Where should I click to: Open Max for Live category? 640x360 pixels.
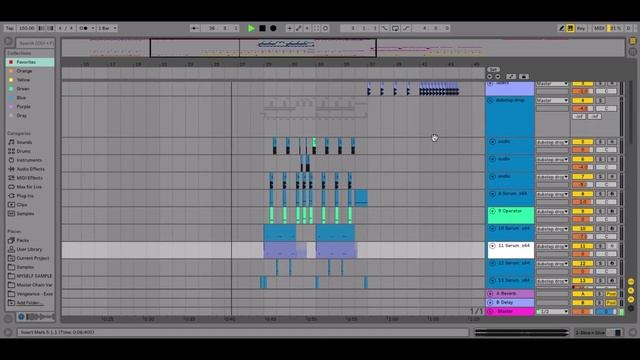[x=30, y=187]
